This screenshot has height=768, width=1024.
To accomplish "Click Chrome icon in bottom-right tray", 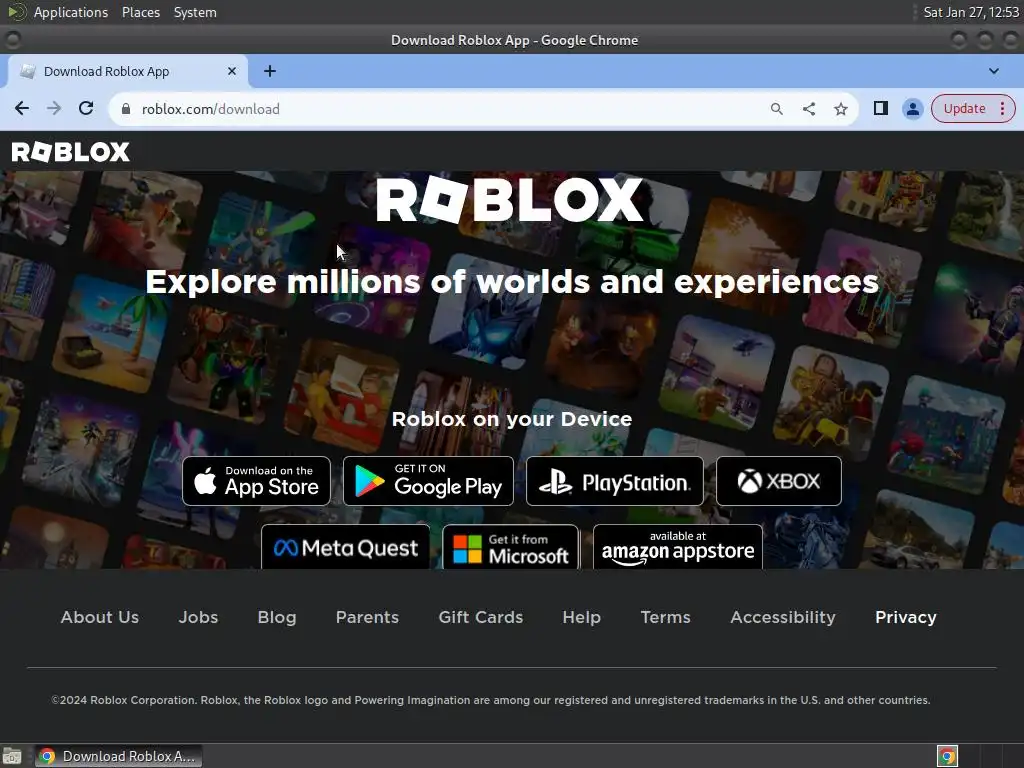I will (947, 756).
